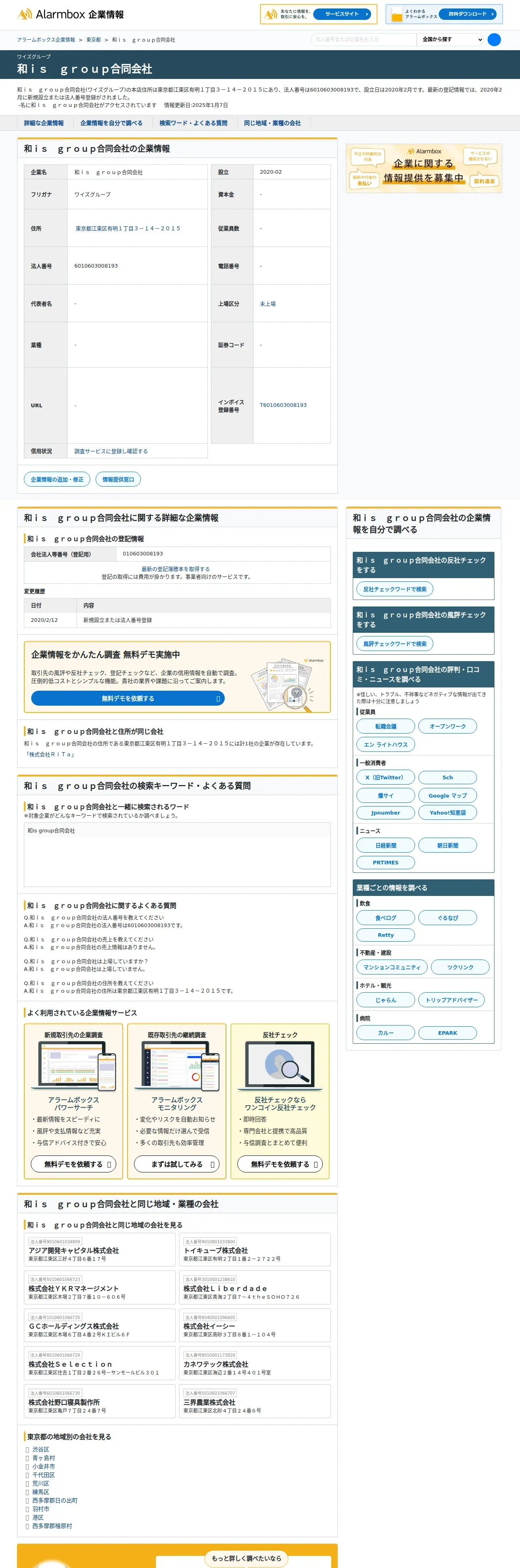Click the 情報提供を募集中 banner image

click(x=424, y=168)
